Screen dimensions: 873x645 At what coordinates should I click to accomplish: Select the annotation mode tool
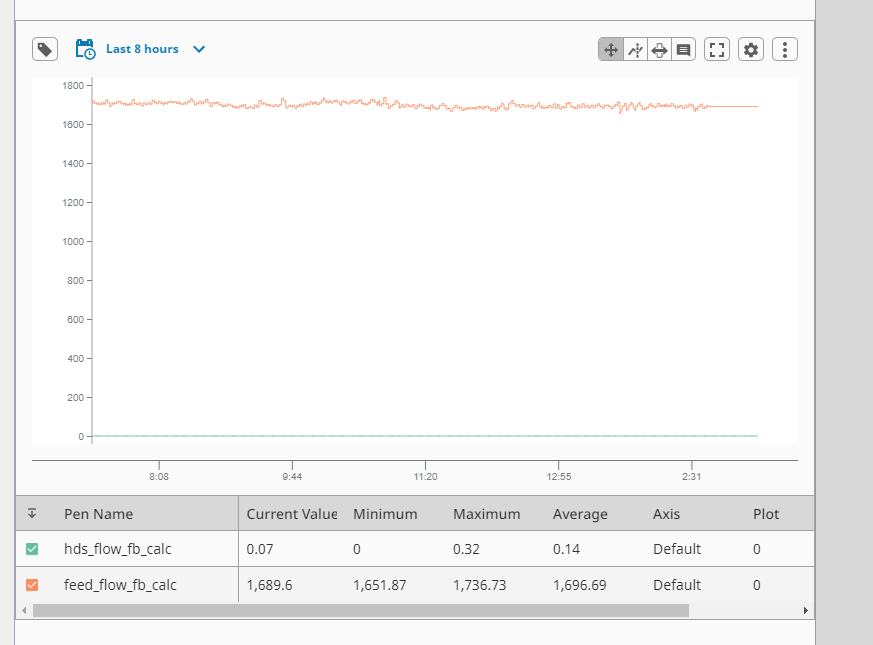click(x=683, y=50)
